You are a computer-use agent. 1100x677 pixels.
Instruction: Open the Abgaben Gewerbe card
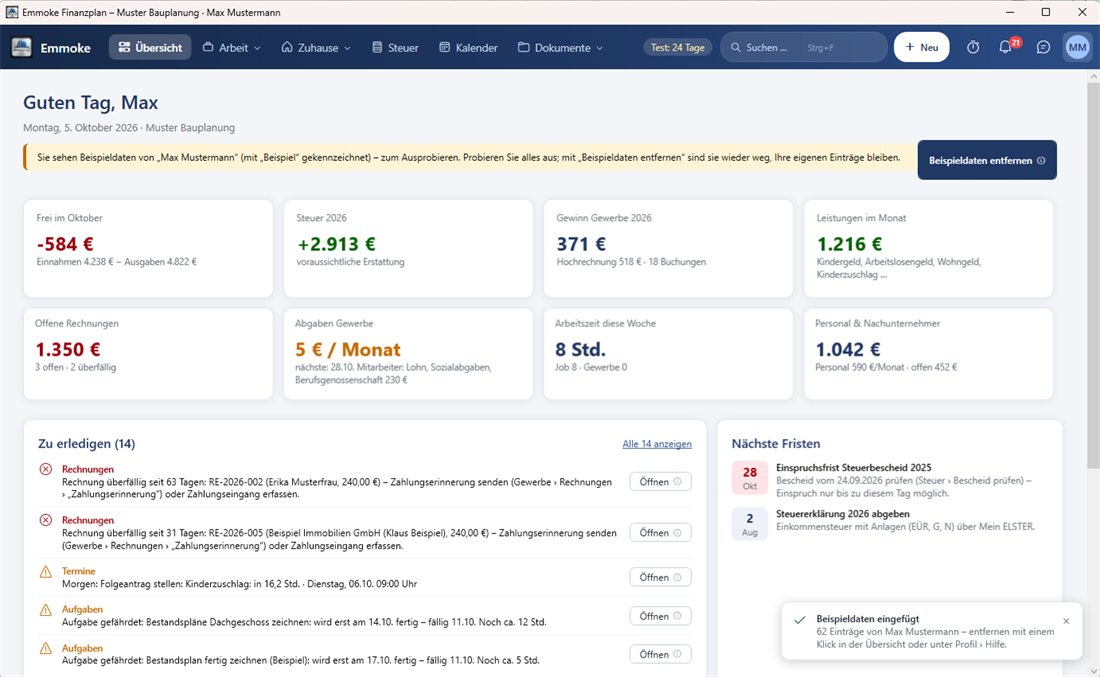(x=408, y=354)
